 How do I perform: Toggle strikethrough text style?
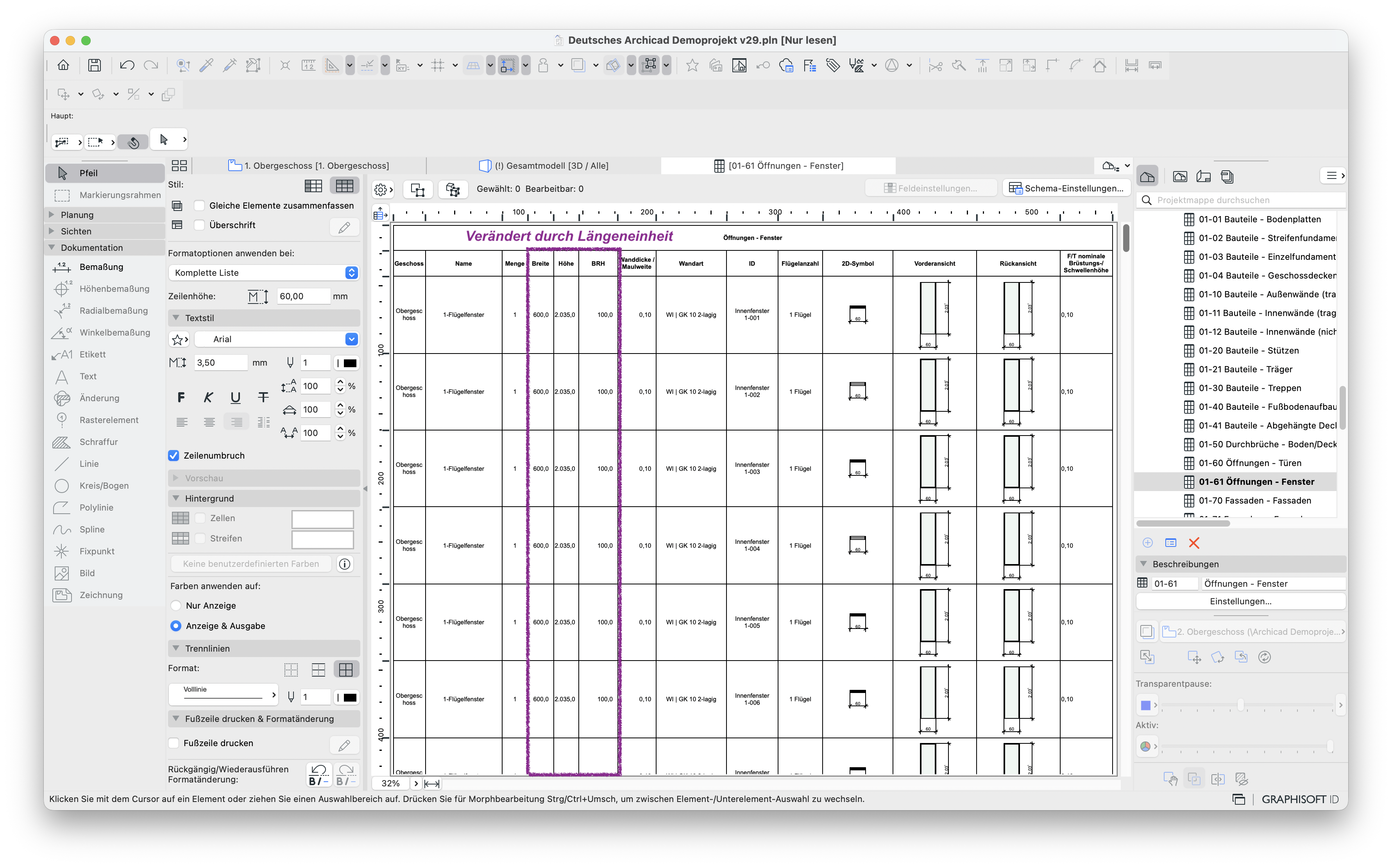[x=263, y=397]
